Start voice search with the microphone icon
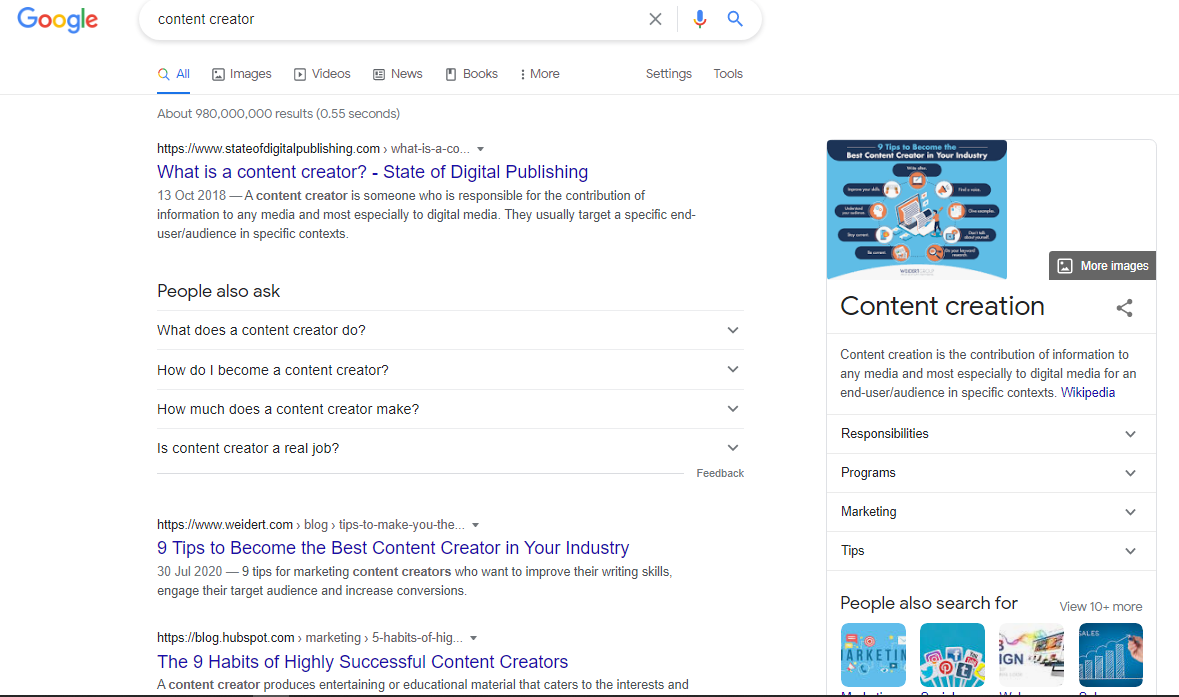Screen dimensions: 1179x697 click(700, 19)
